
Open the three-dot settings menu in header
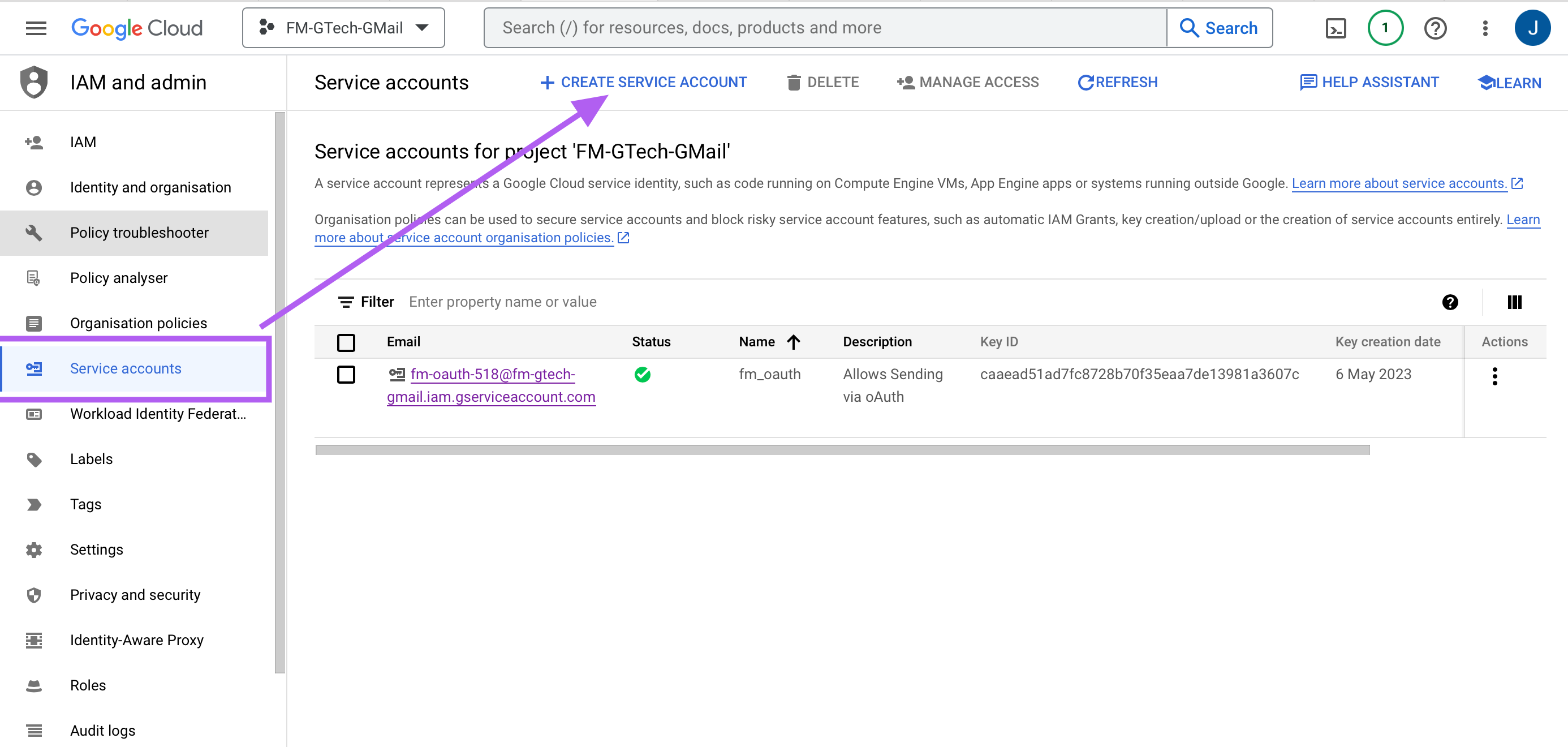1485,28
